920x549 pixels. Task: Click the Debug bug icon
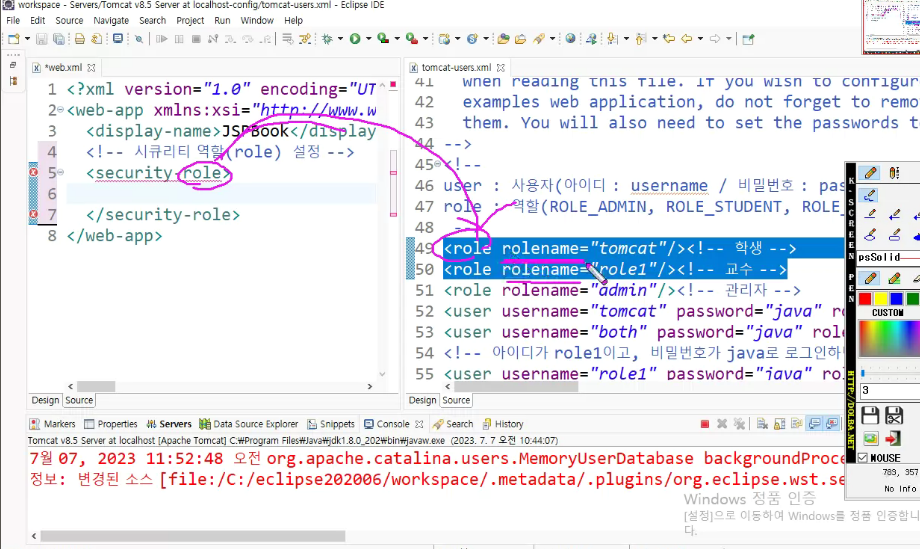(327, 39)
